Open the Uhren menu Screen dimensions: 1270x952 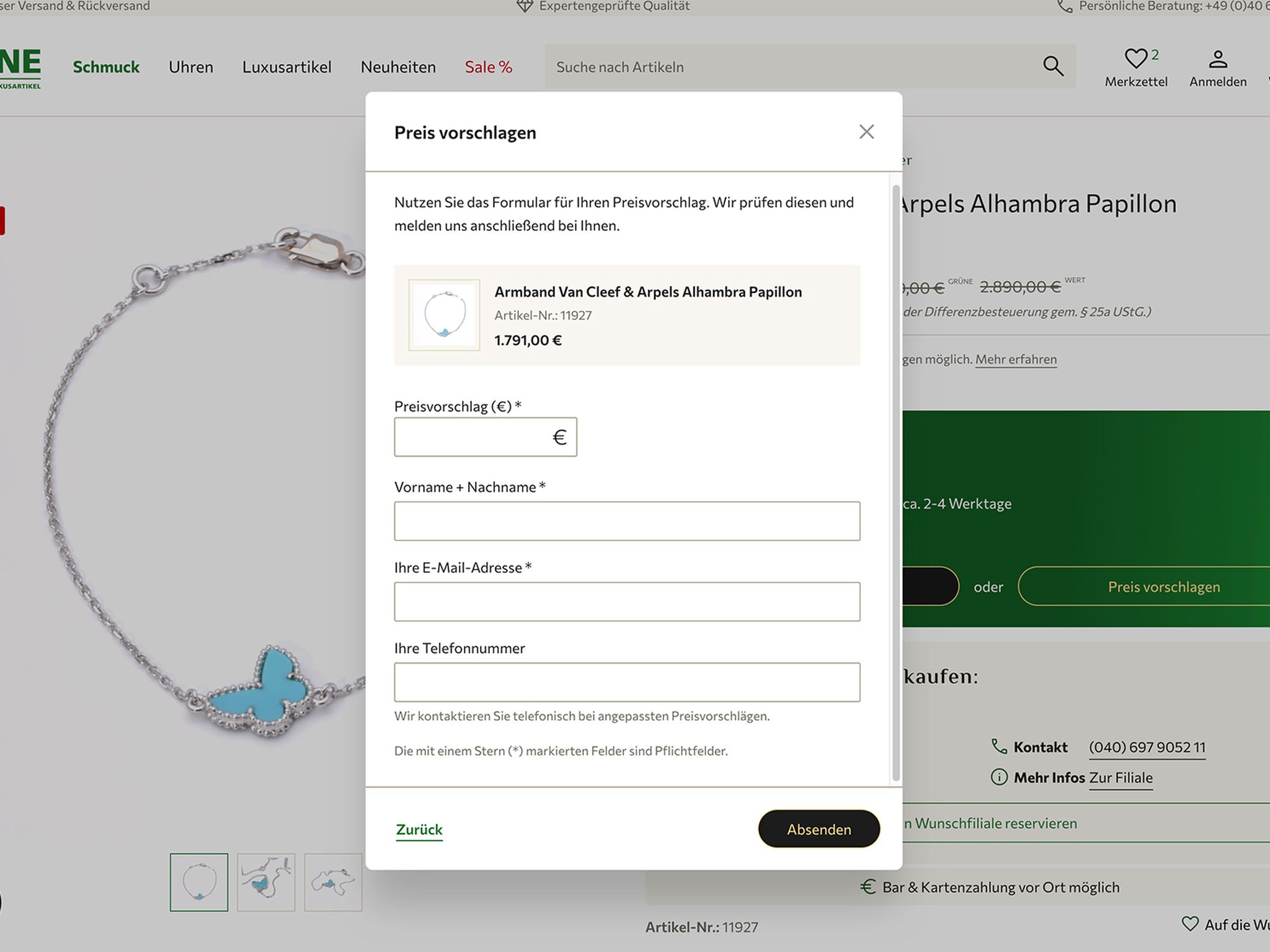click(190, 67)
